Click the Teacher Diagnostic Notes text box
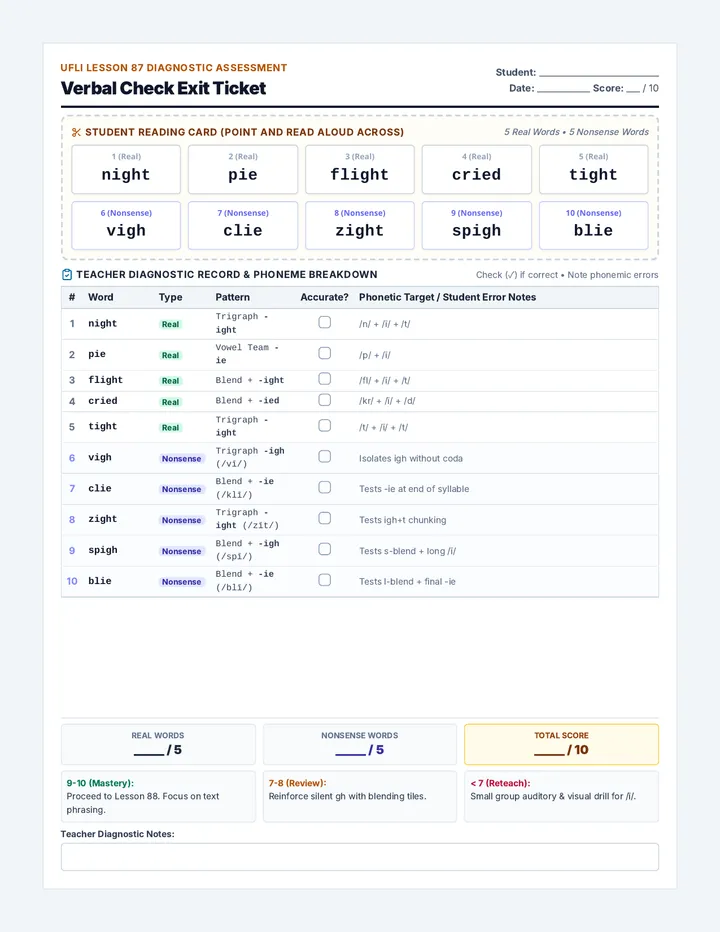The width and height of the screenshot is (720, 932). coord(360,857)
